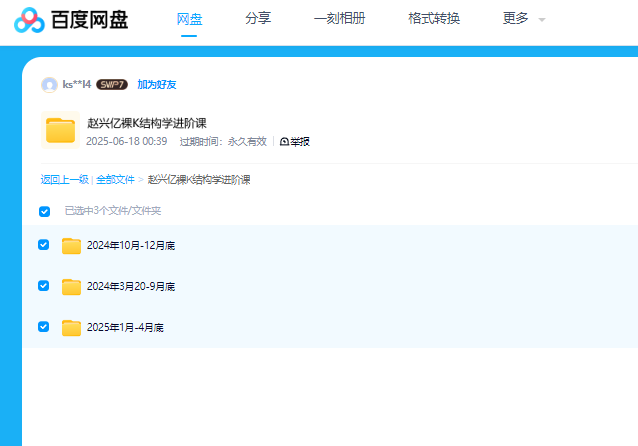
Task: Switch to the 分享 tab
Action: (x=257, y=18)
